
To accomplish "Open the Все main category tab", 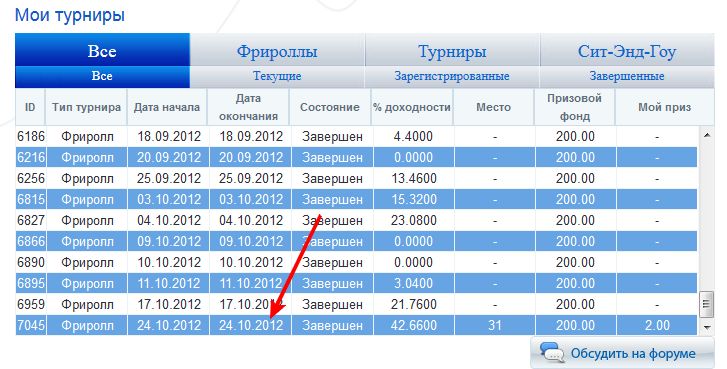I will 102,50.
